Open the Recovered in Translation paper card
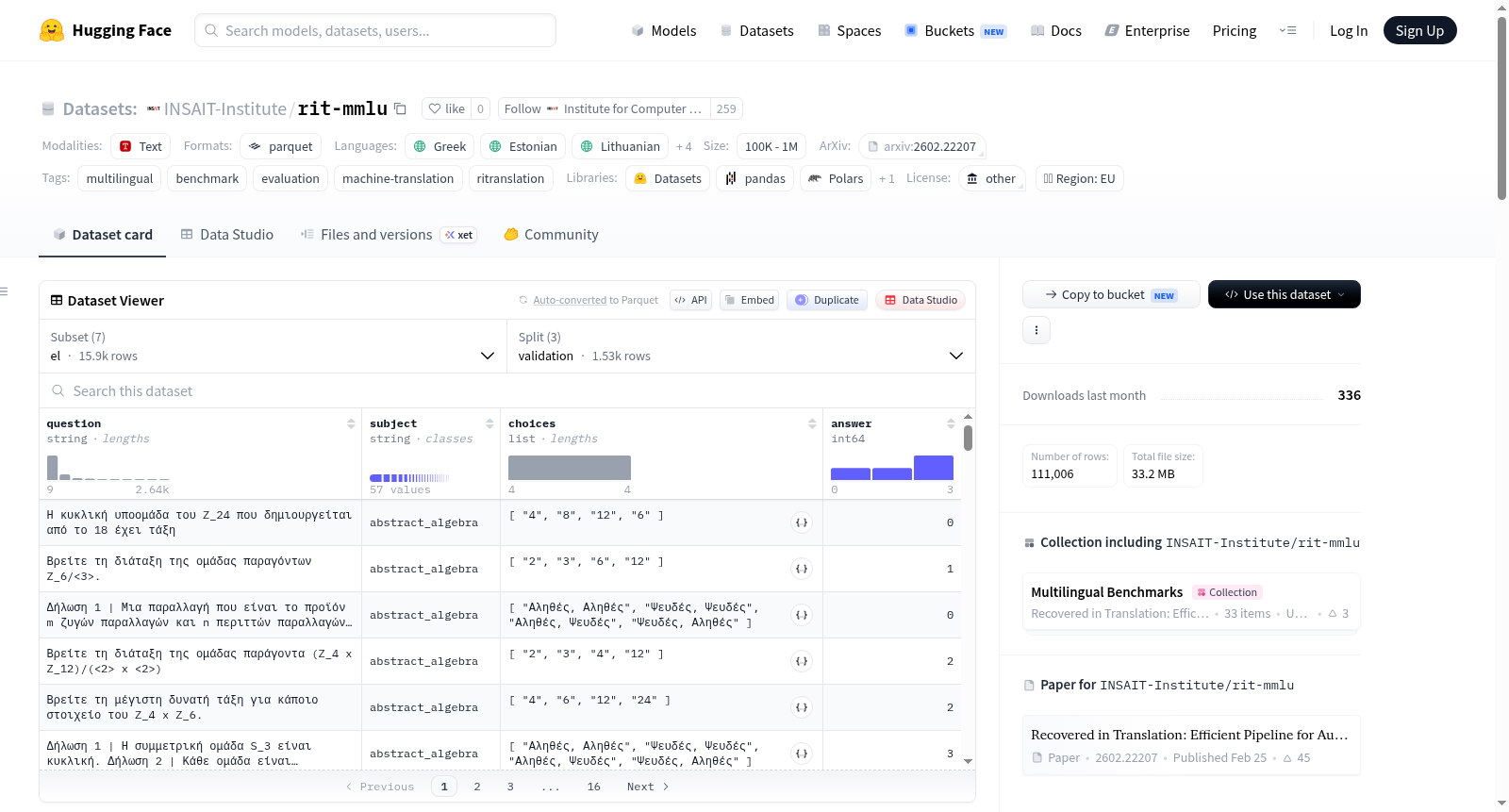Image resolution: width=1509 pixels, height=812 pixels. 1191,745
